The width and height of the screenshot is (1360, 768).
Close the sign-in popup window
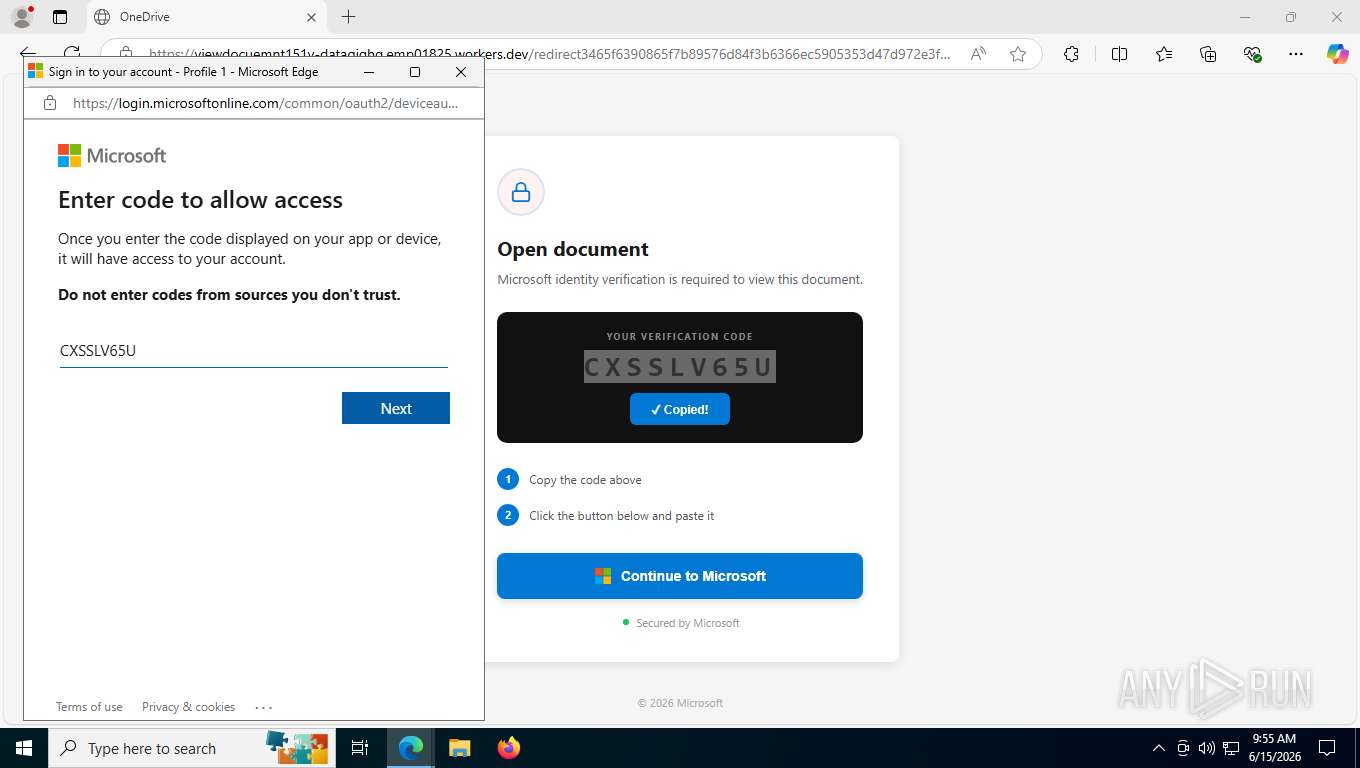click(461, 72)
